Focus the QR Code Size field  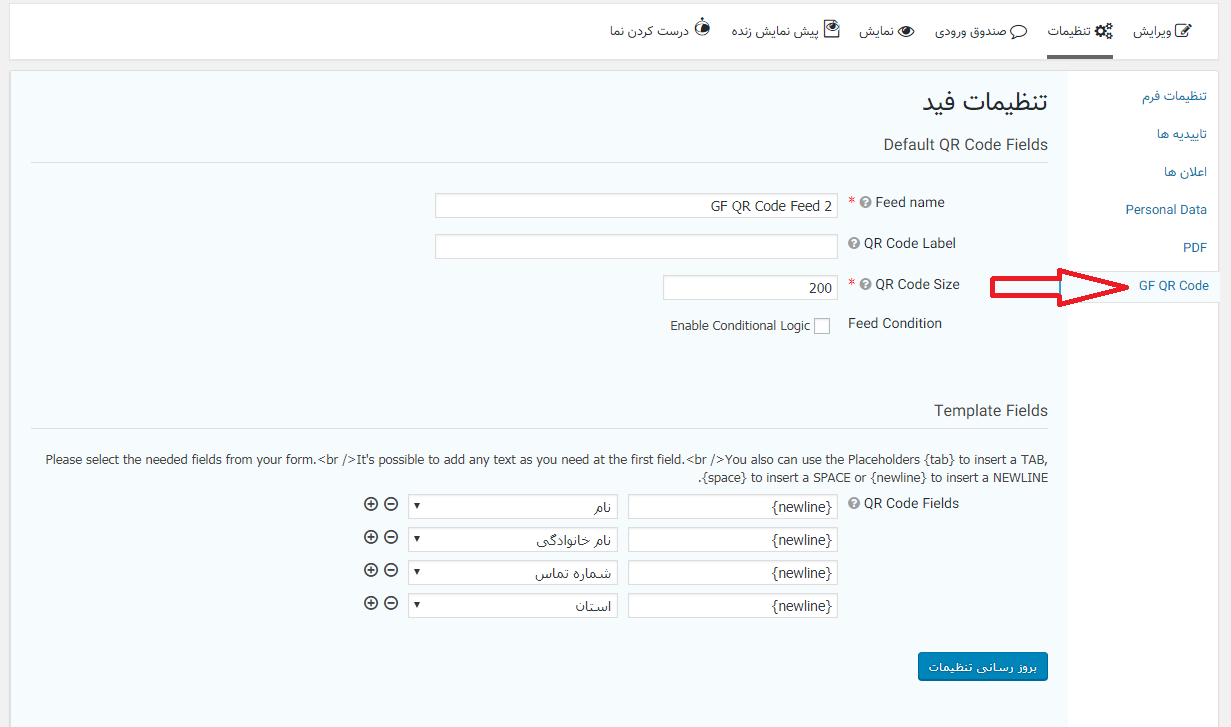click(750, 288)
